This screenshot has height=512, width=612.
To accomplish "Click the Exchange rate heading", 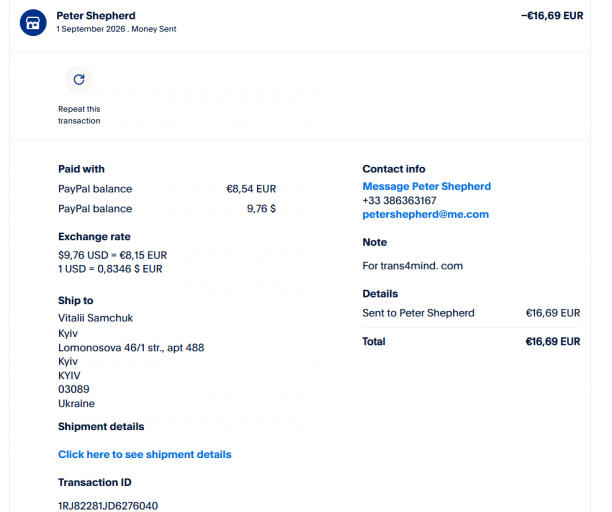I will click(x=94, y=236).
